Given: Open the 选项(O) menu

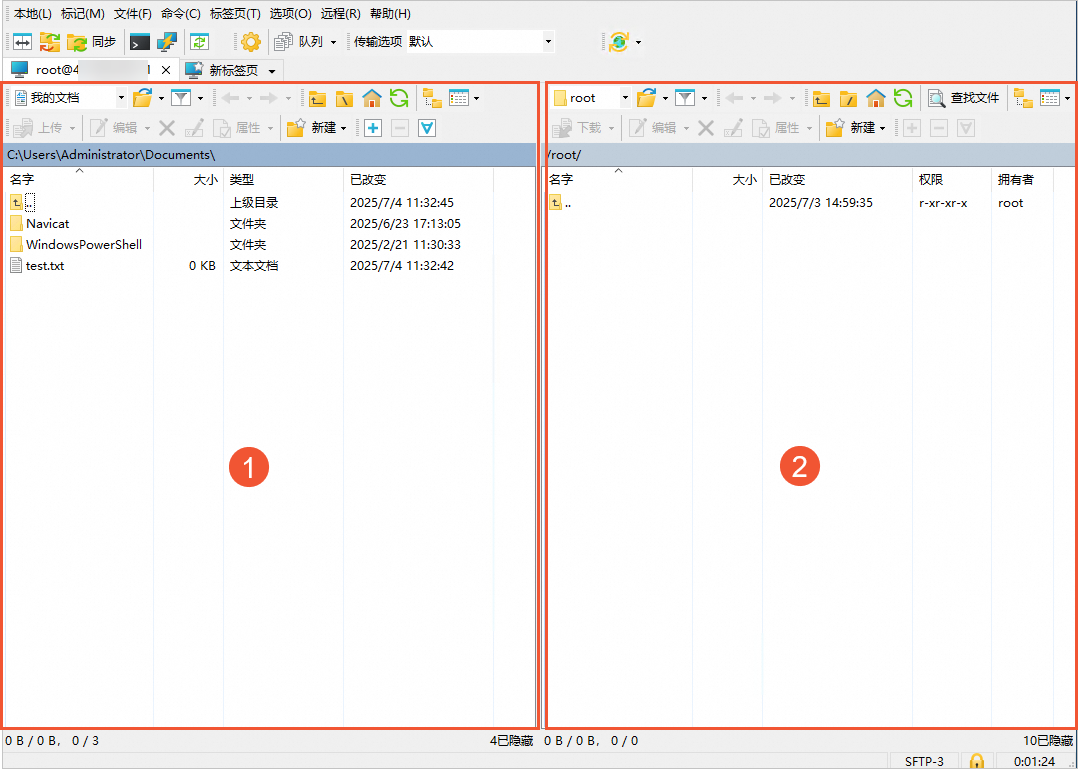Looking at the screenshot, I should click(x=290, y=14).
